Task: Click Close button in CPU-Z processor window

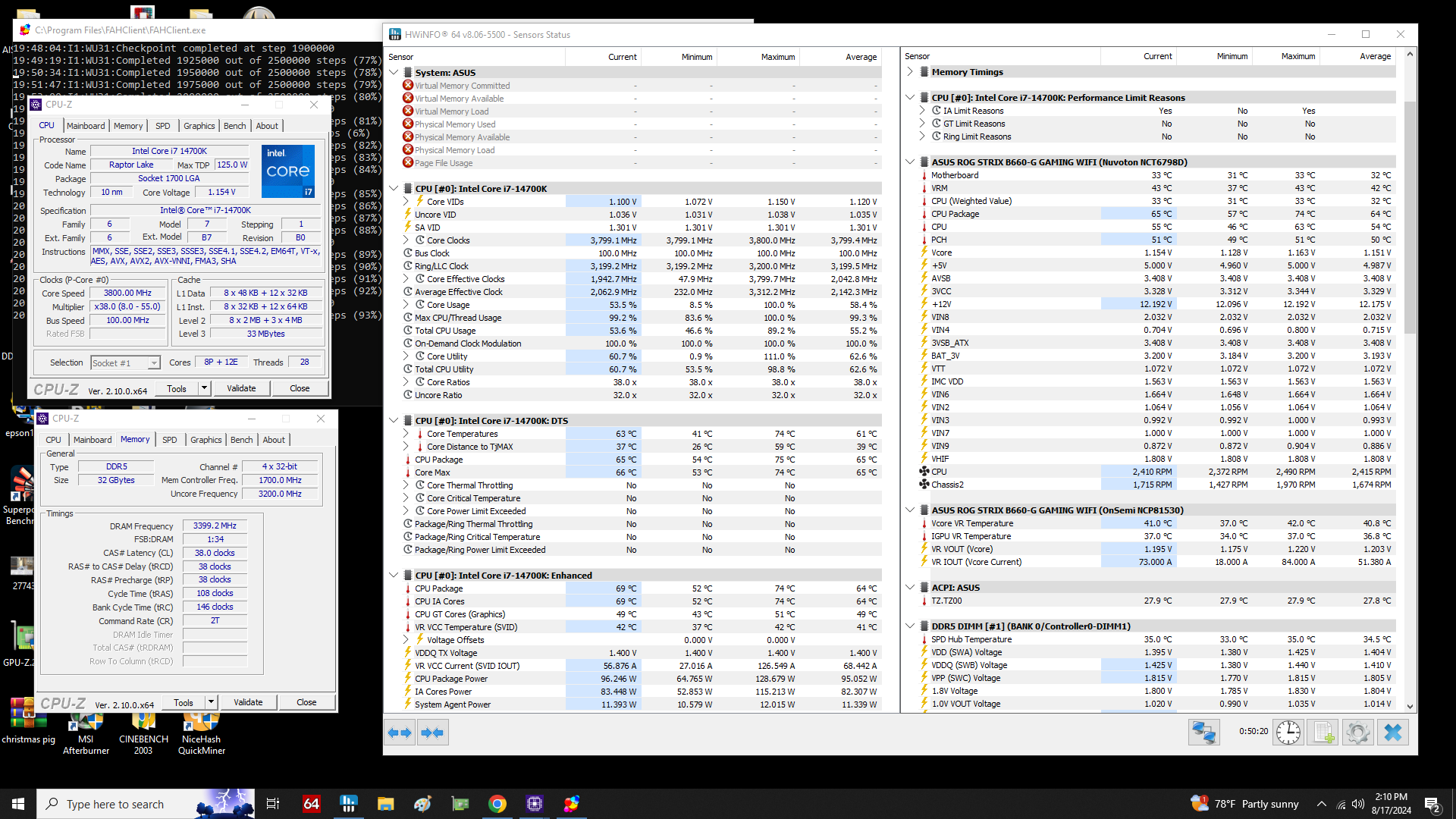Action: 300,388
